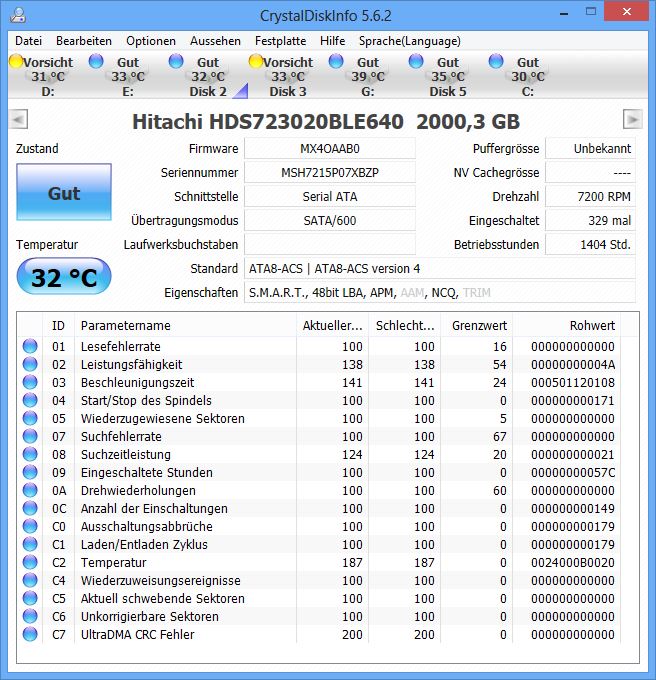Click status orb for Ausschaltungsabbrüche row
656x680 pixels.
[30, 526]
